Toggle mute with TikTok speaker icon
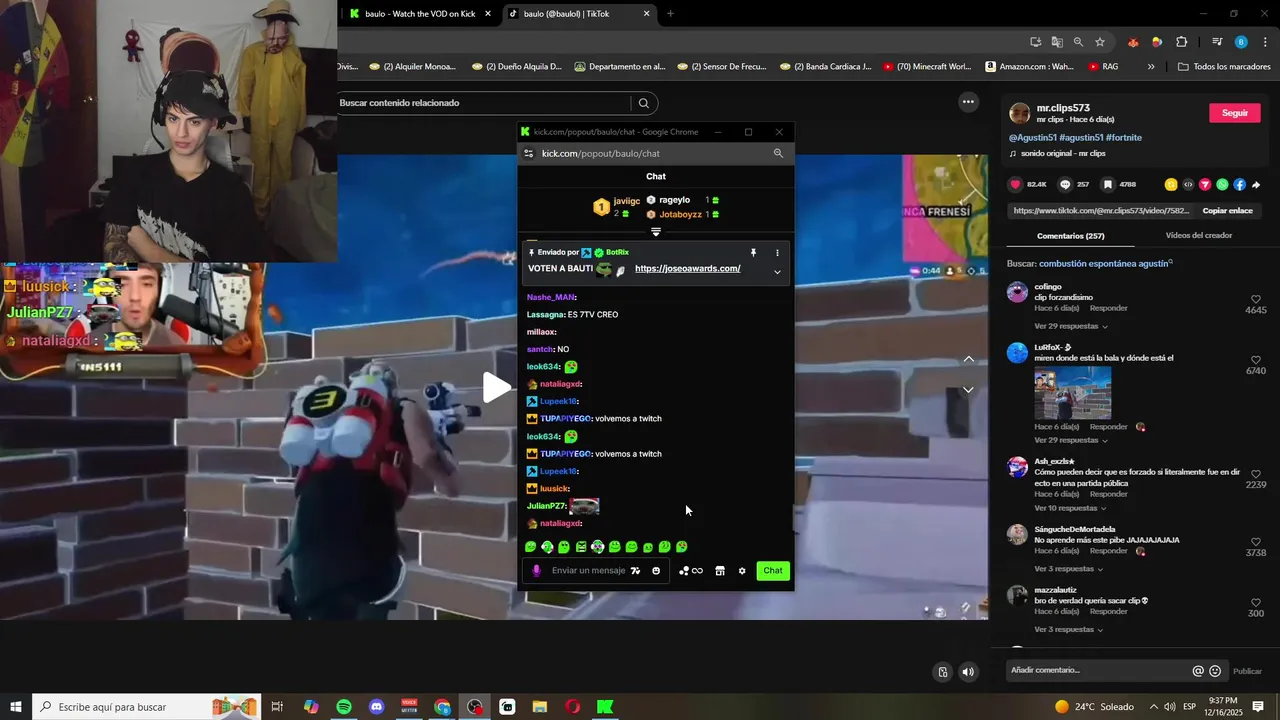1280x720 pixels. point(968,672)
